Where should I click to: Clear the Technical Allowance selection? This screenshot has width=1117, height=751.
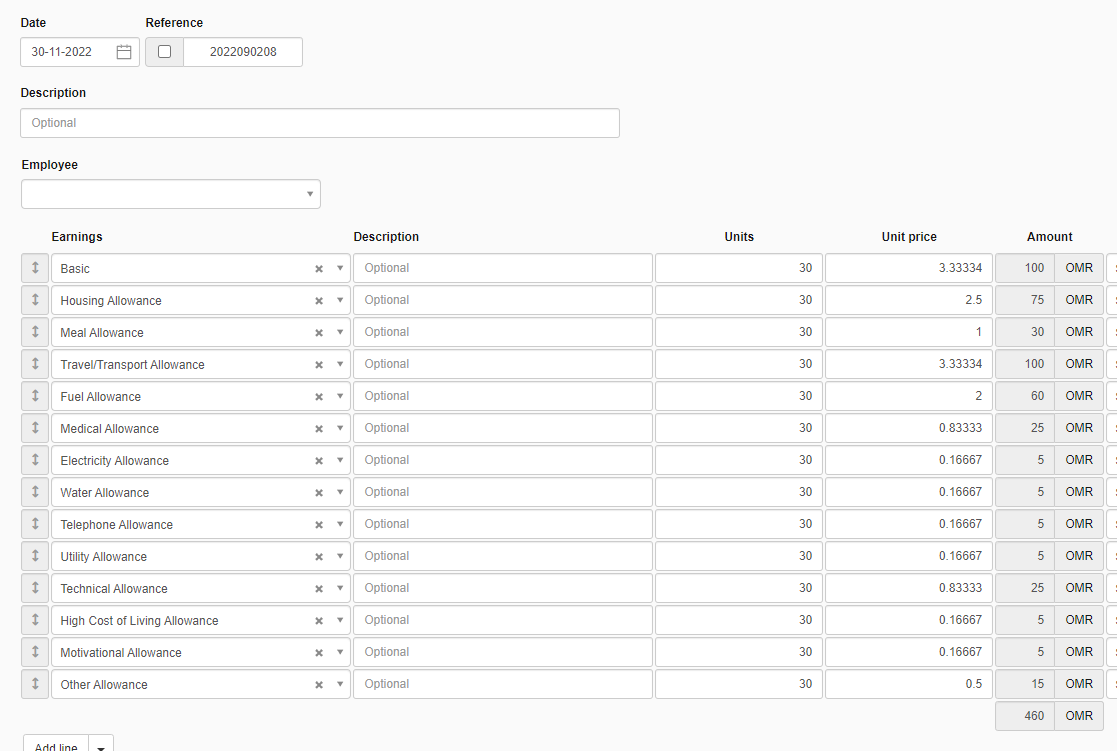319,589
